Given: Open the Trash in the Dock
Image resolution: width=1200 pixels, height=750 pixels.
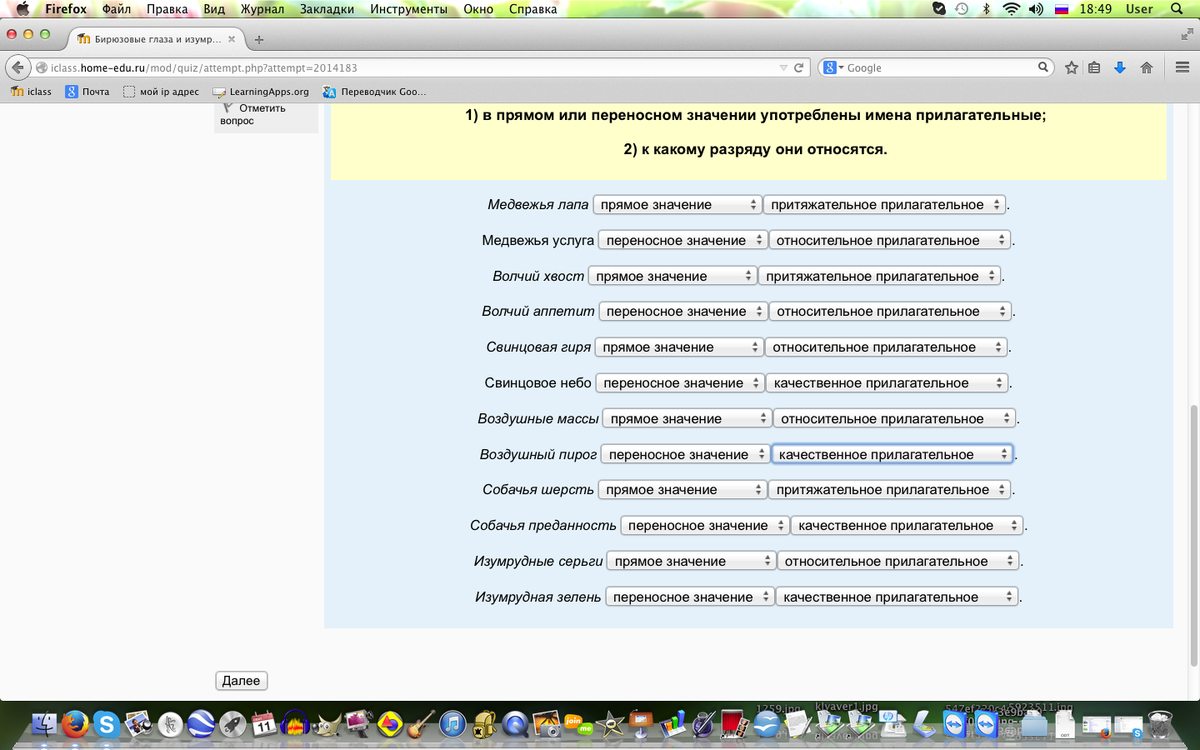Looking at the screenshot, I should (1160, 724).
